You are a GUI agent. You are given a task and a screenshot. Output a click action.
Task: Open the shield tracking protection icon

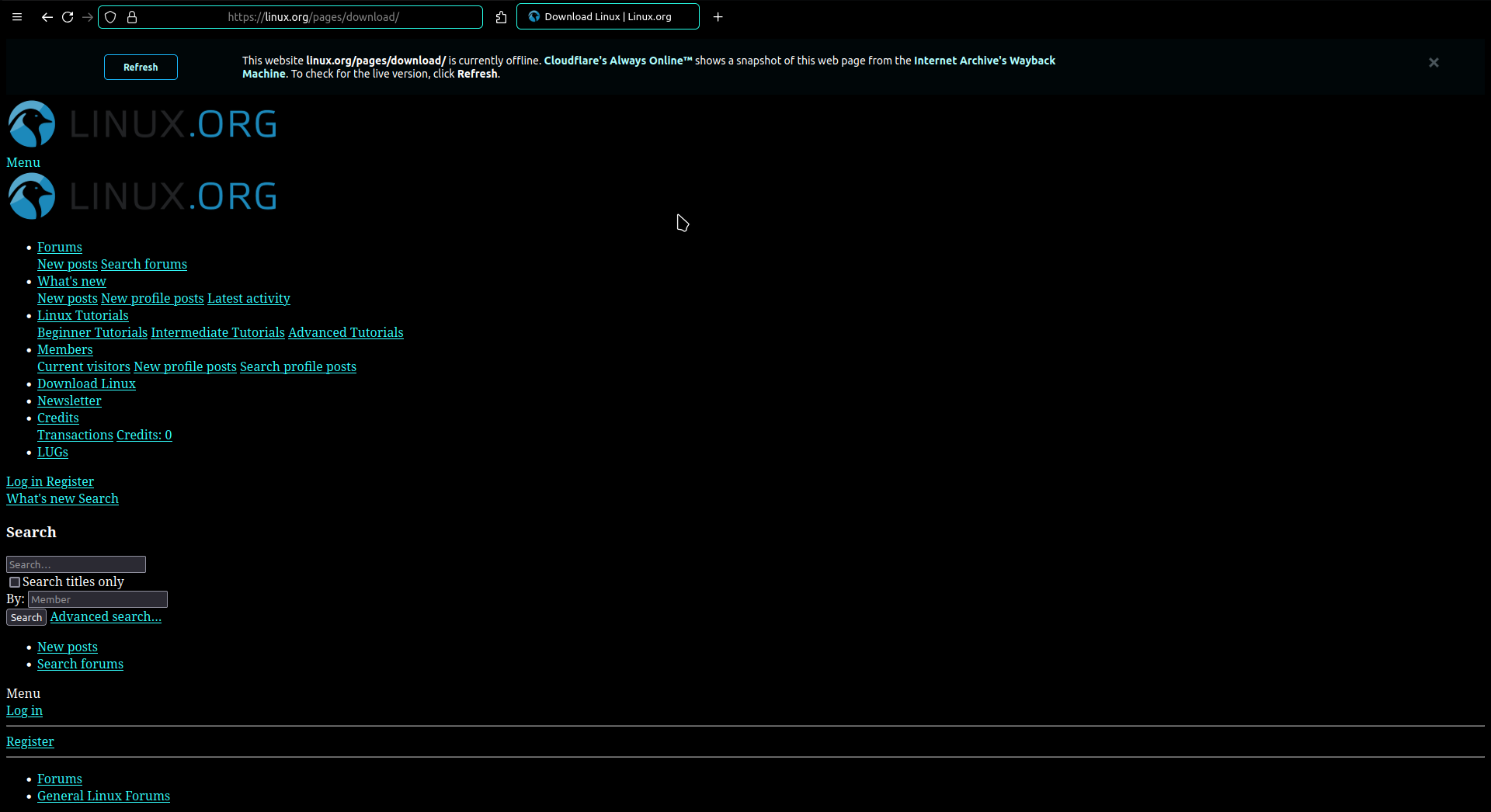pos(110,17)
